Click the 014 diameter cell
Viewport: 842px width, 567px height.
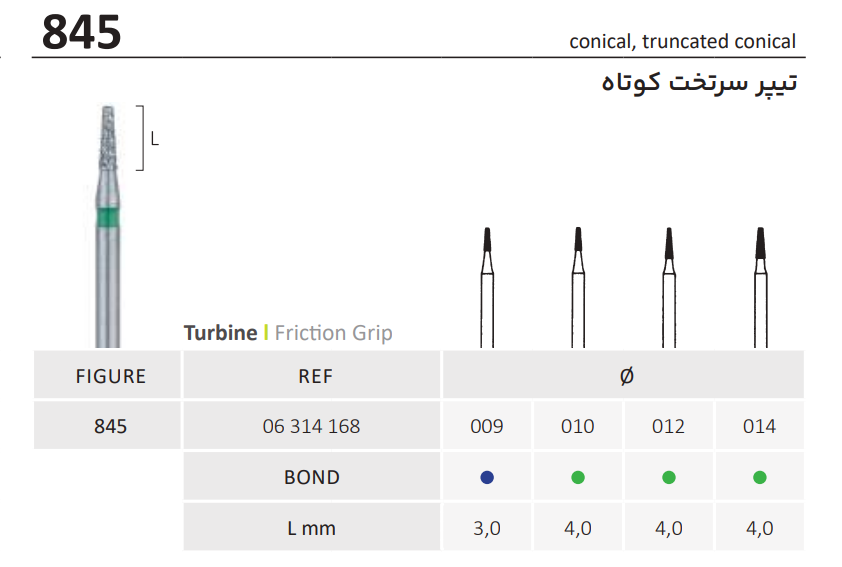click(x=760, y=425)
